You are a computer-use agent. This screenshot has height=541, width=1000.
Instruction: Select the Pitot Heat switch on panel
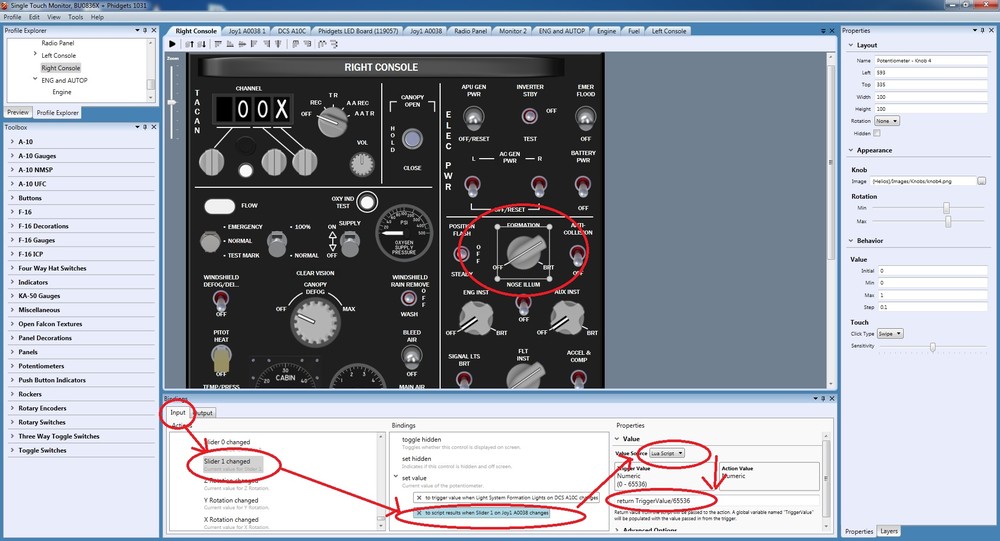pos(221,359)
